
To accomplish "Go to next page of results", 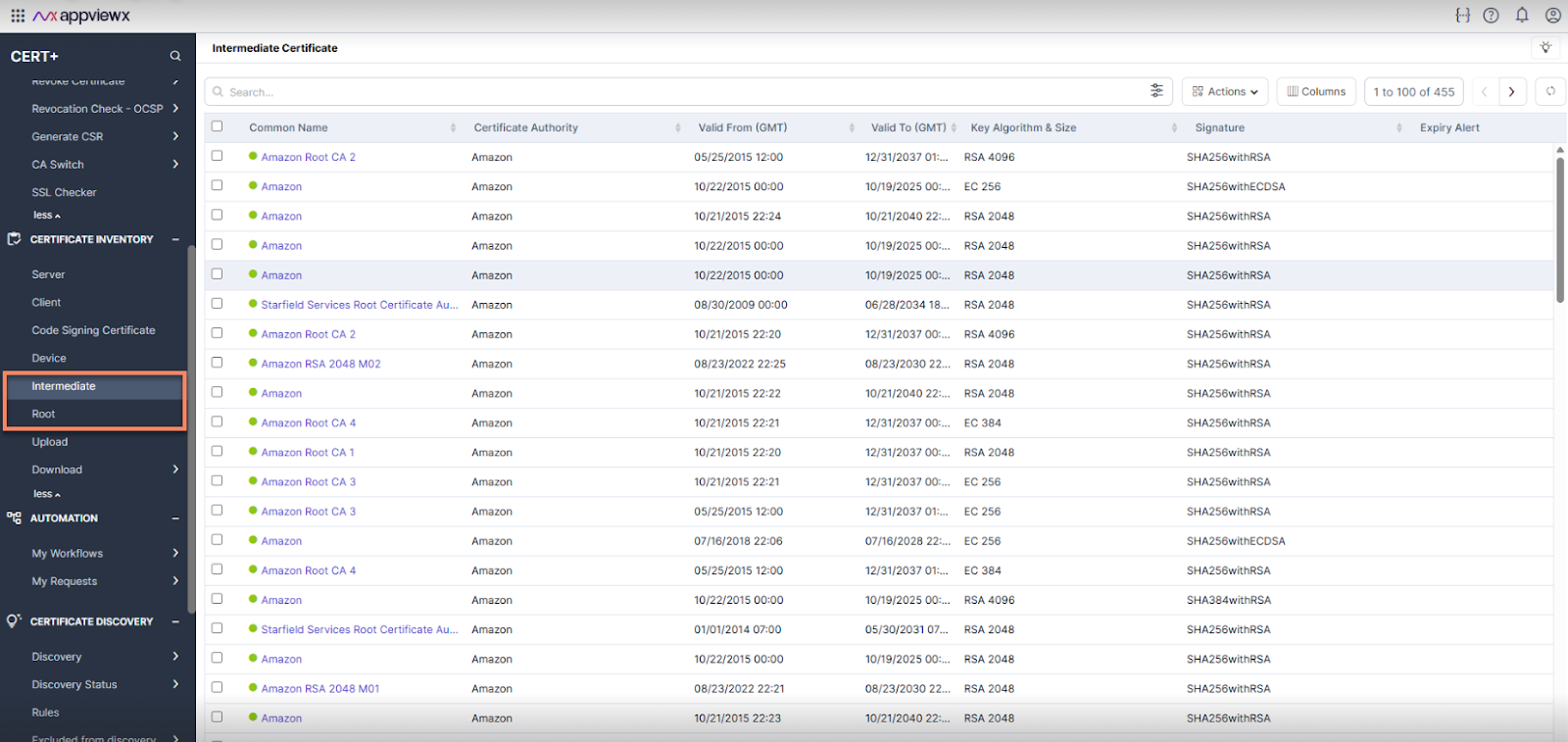I will [1511, 91].
